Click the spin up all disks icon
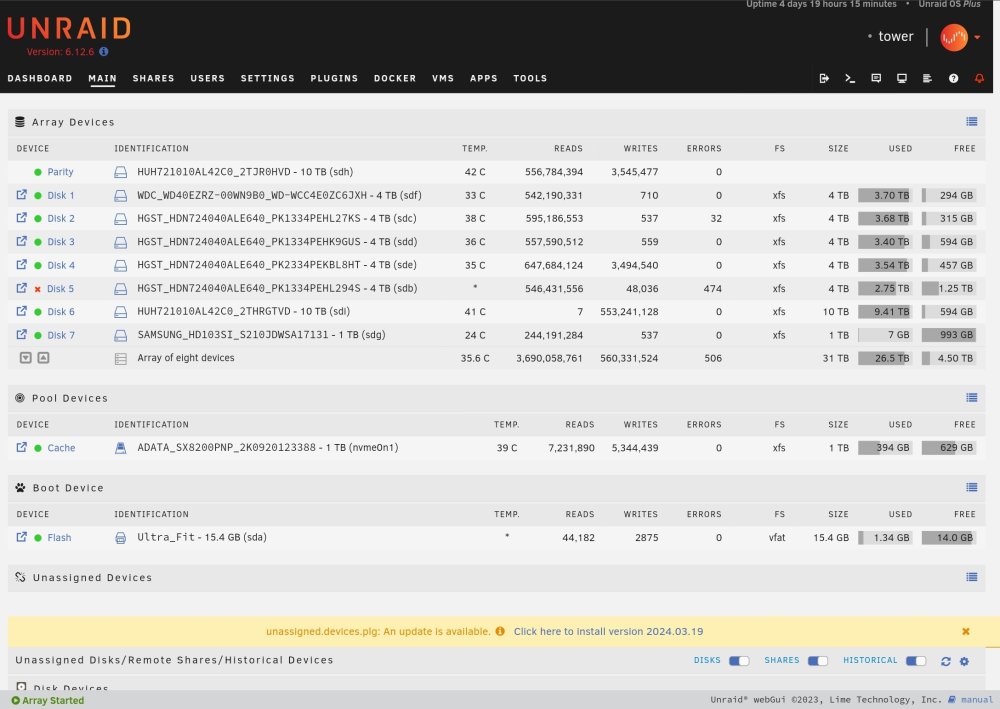 click(43, 358)
